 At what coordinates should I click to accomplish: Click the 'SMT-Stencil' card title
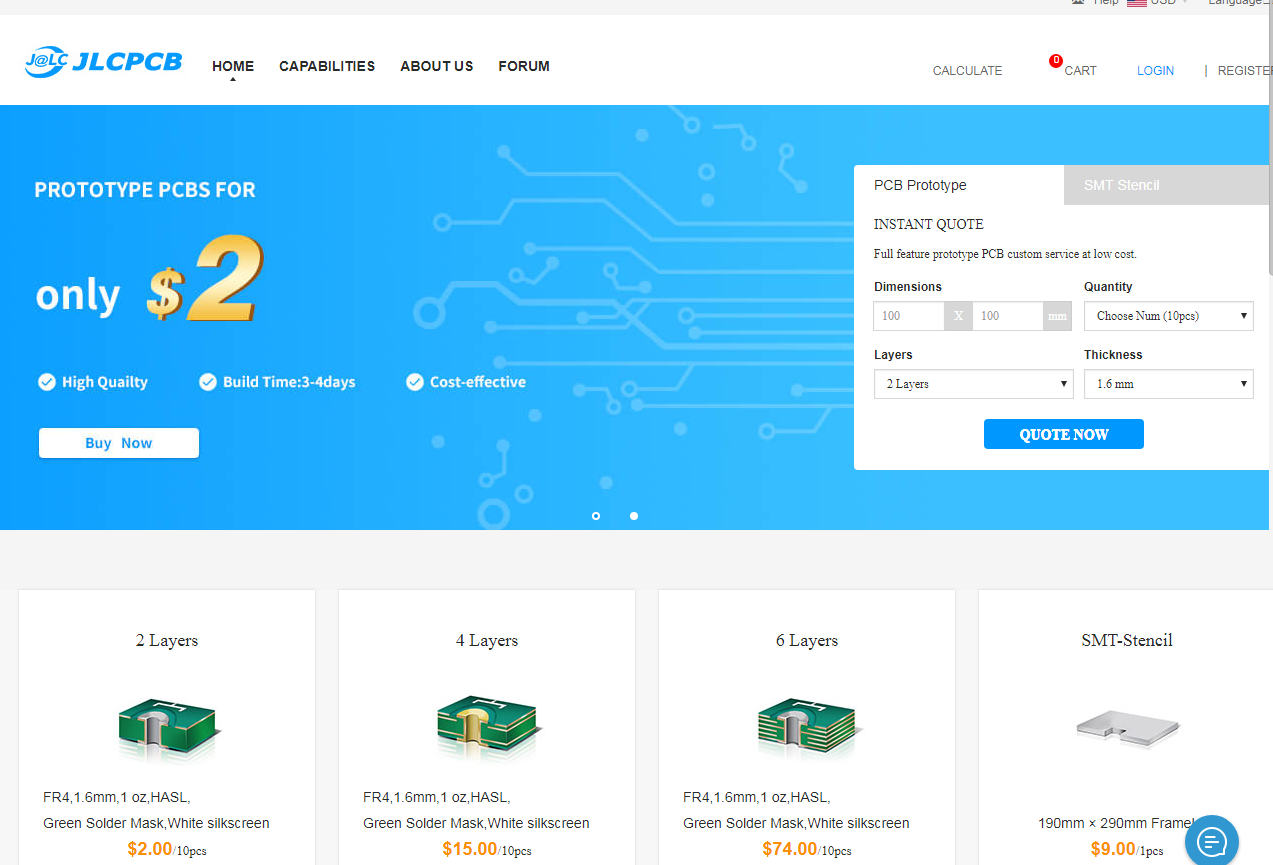point(1127,640)
